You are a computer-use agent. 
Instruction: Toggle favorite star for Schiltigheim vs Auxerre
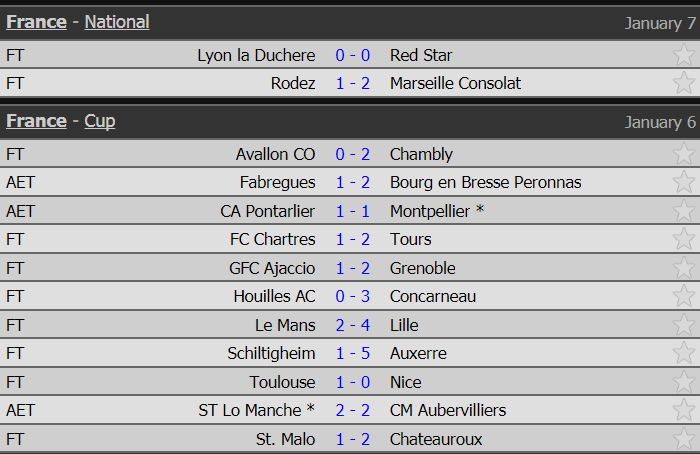[x=684, y=353]
